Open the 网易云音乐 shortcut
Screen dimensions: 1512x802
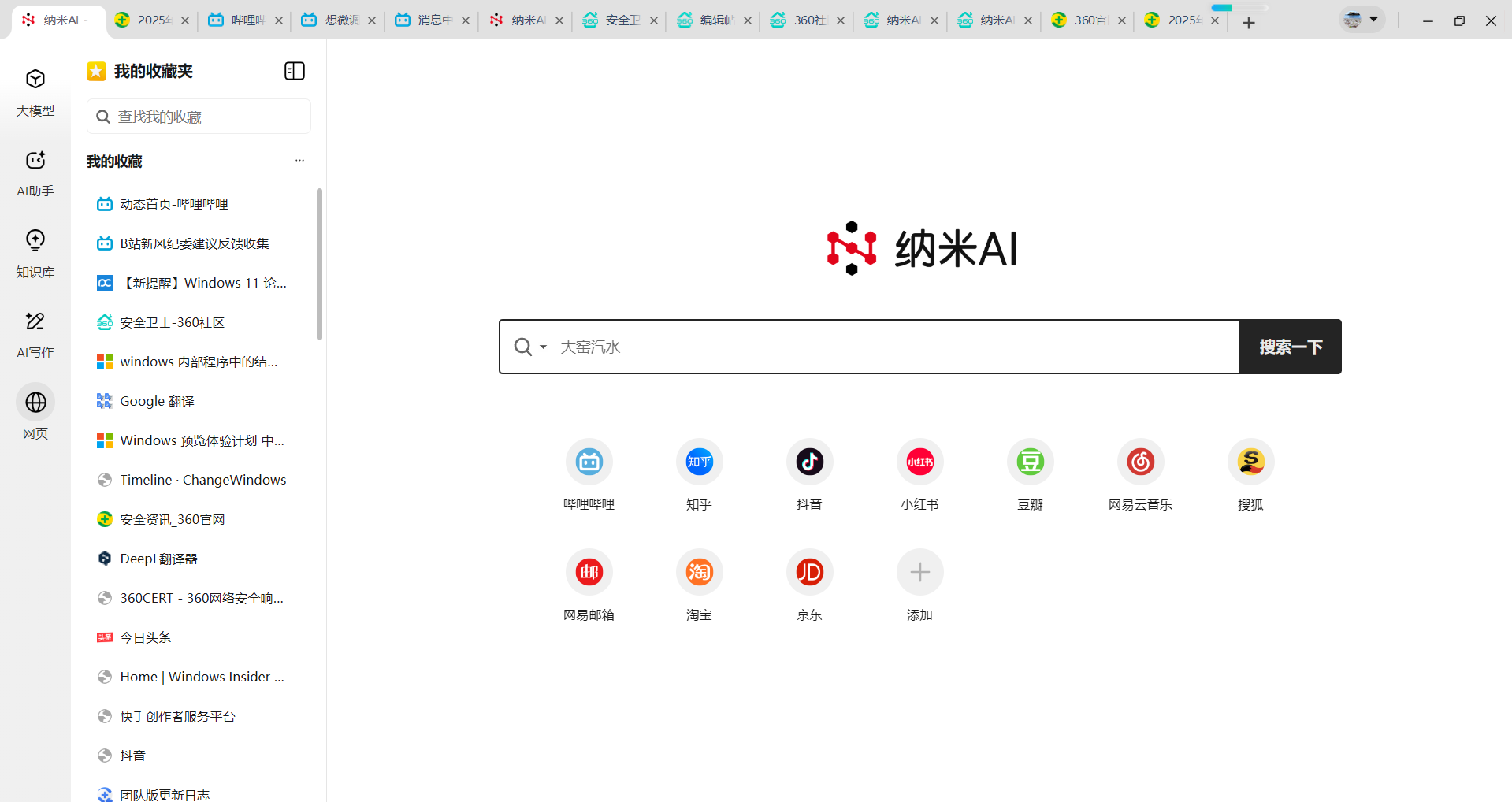click(1140, 462)
